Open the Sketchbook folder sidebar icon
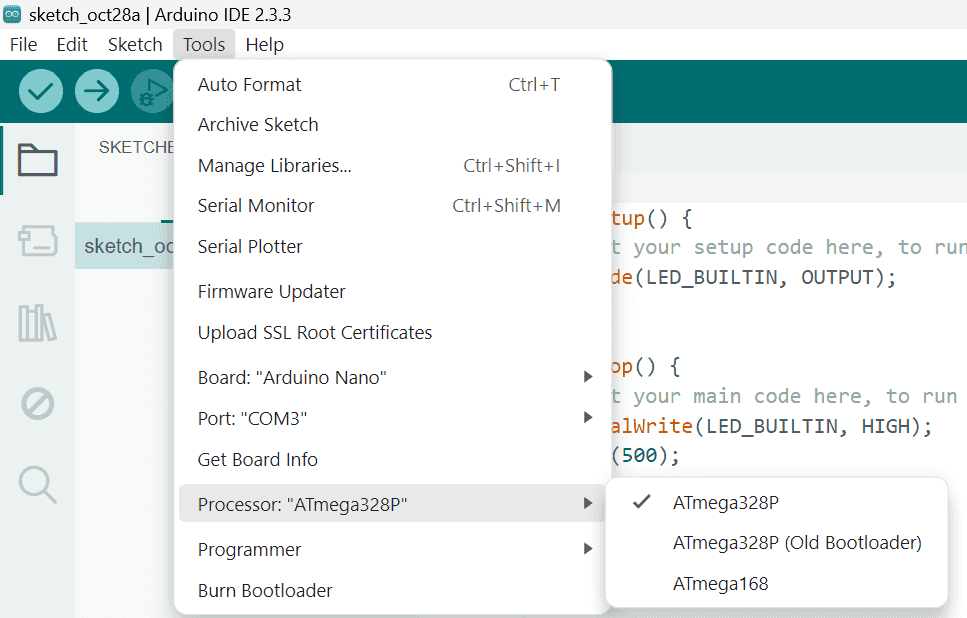Image resolution: width=967 pixels, height=618 pixels. pos(38,160)
